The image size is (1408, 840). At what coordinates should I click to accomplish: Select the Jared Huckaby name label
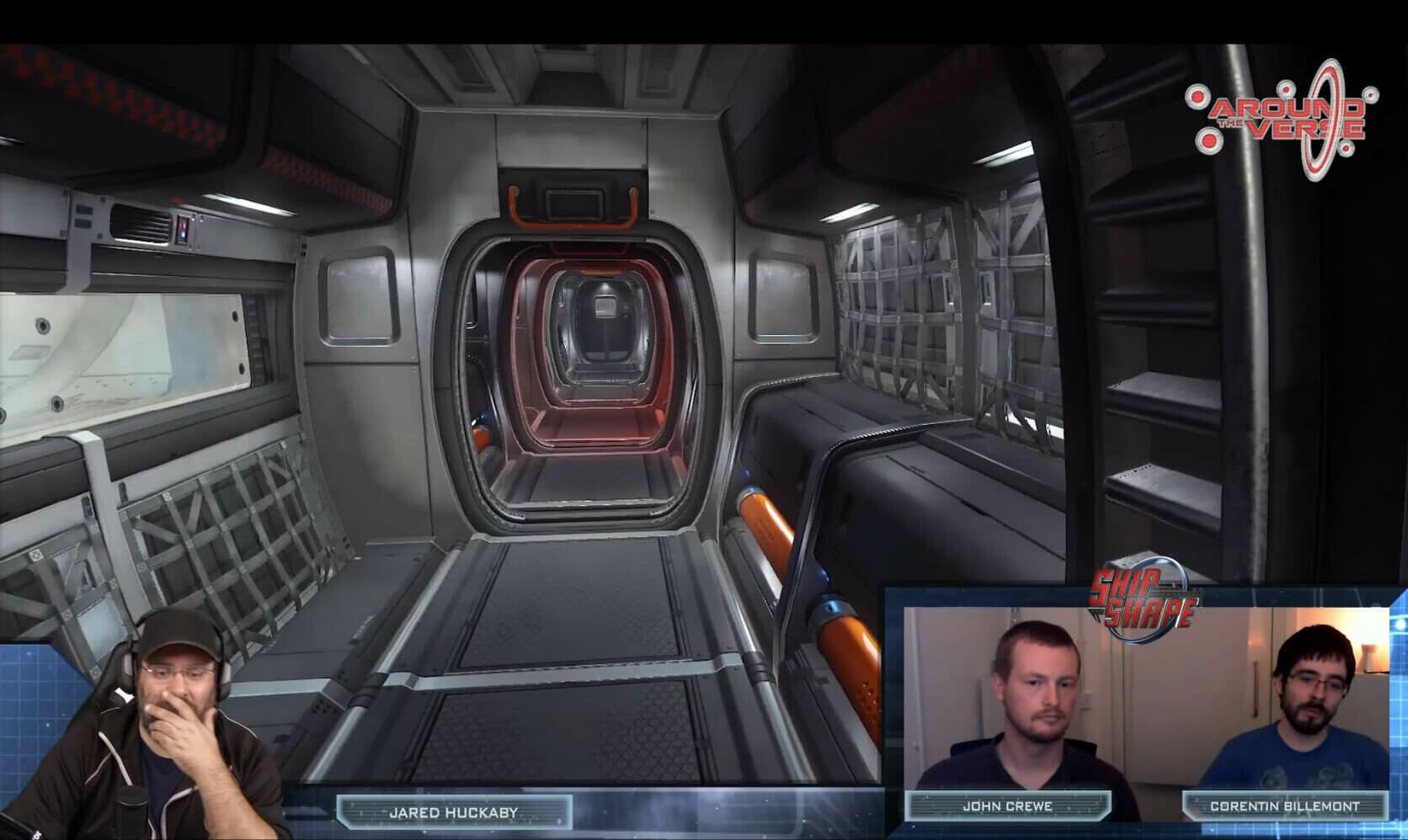click(453, 812)
